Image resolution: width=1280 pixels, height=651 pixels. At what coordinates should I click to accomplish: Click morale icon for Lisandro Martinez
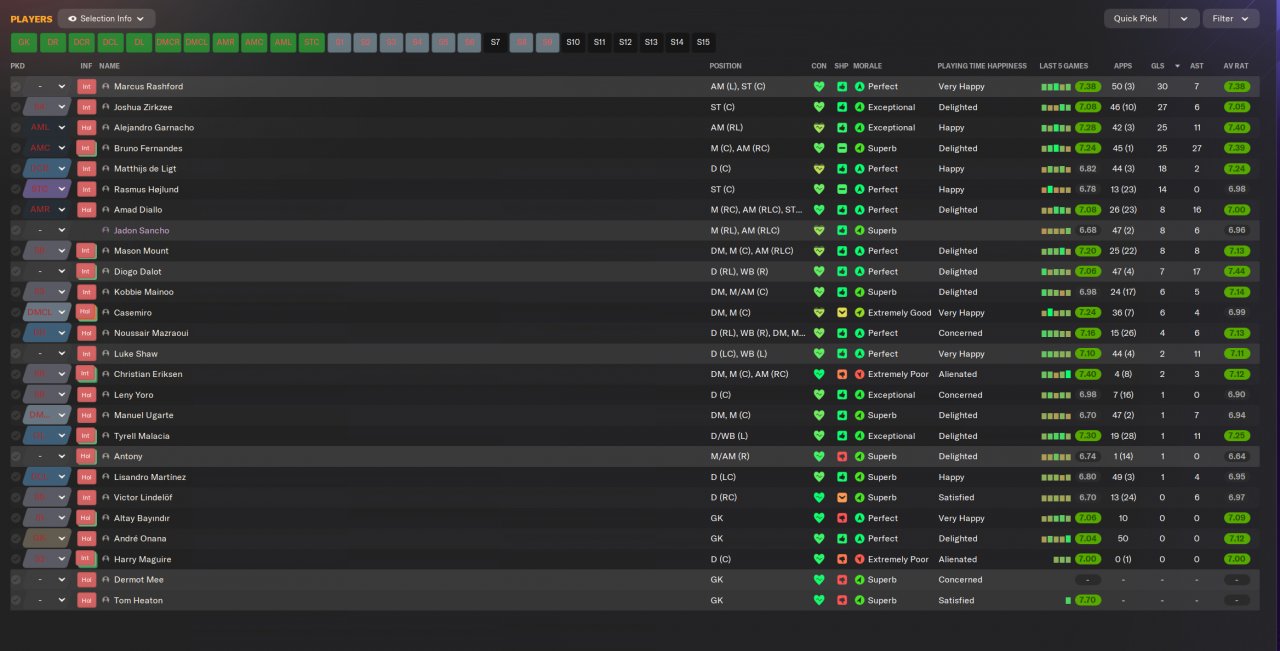coord(859,477)
